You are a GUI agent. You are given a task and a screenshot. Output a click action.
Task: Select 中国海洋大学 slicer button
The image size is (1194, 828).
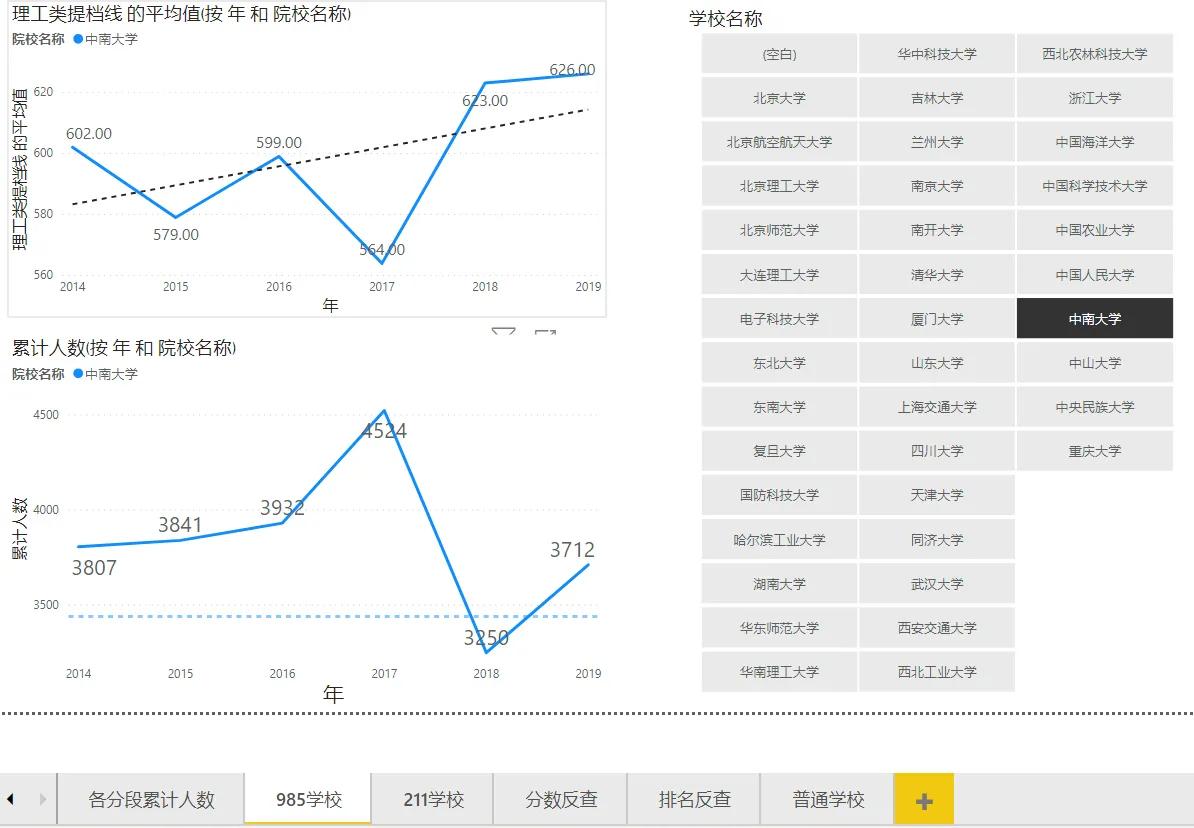point(1094,142)
